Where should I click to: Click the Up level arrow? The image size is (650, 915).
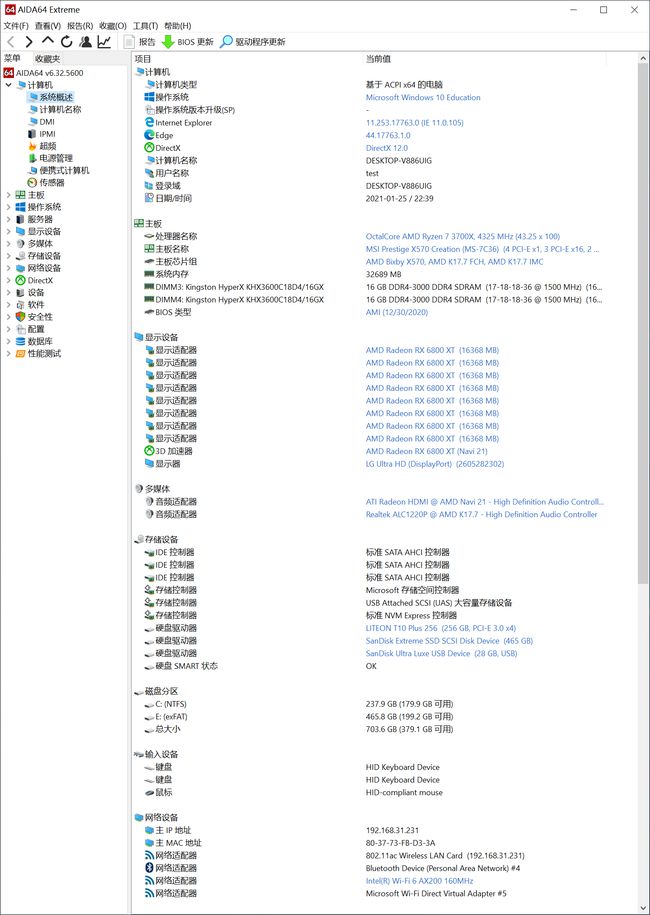point(48,41)
